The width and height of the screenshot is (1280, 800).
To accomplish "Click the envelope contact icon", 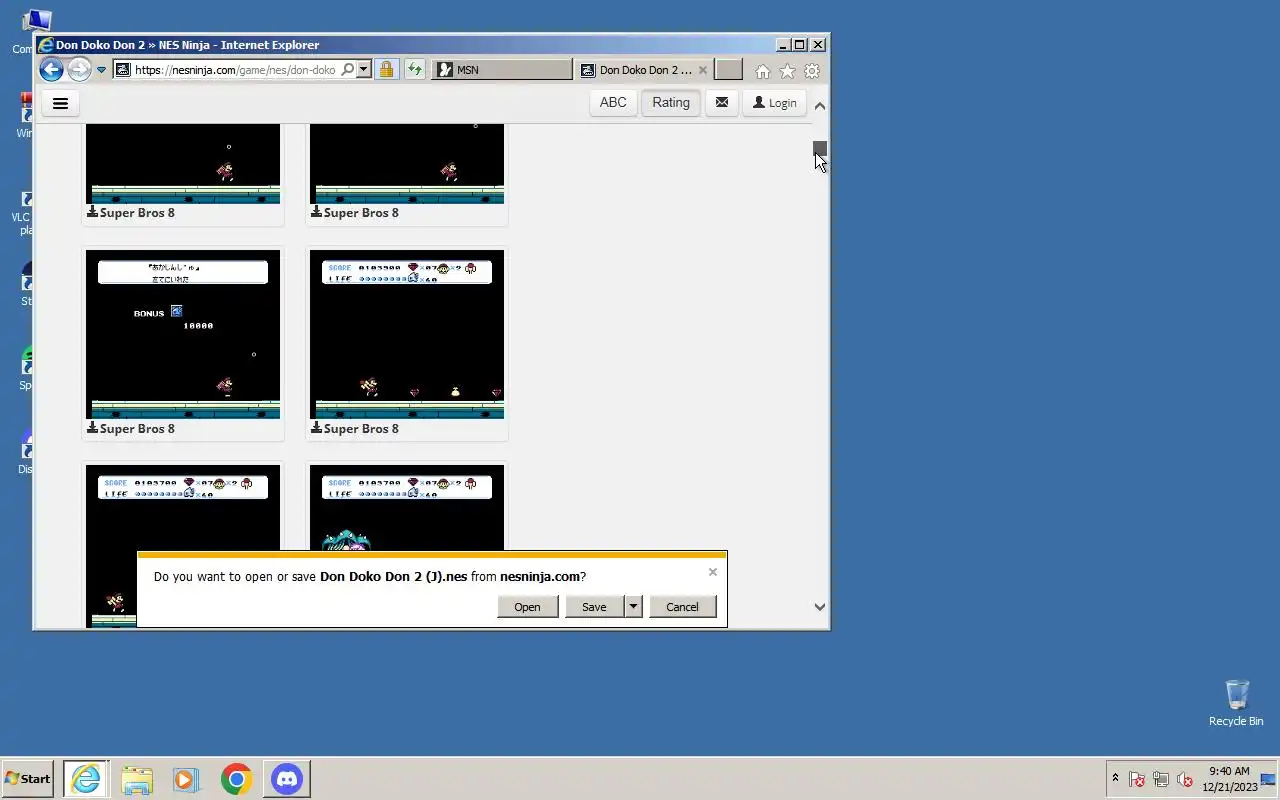I will (722, 103).
